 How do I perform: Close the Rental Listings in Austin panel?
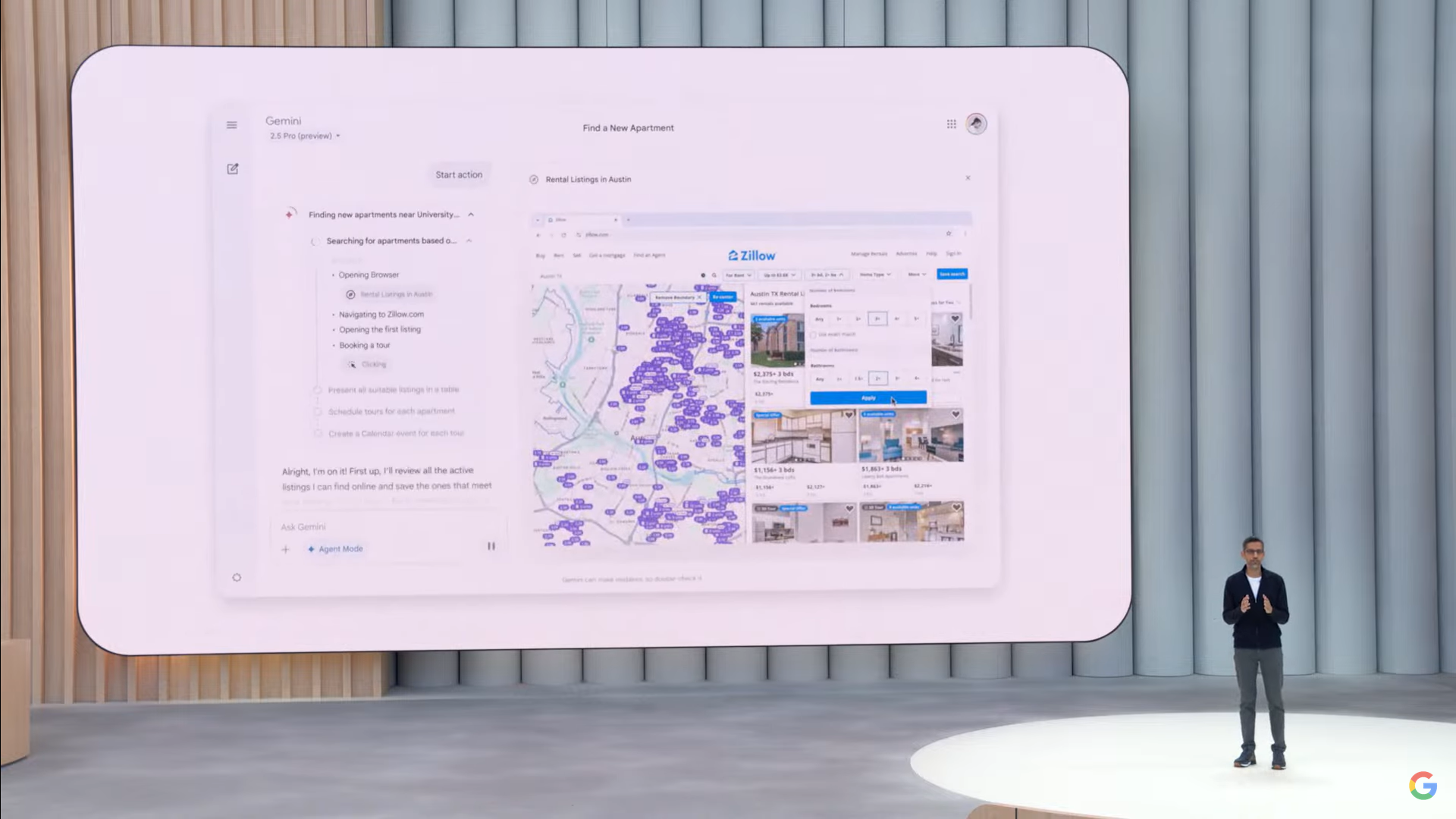click(x=968, y=178)
